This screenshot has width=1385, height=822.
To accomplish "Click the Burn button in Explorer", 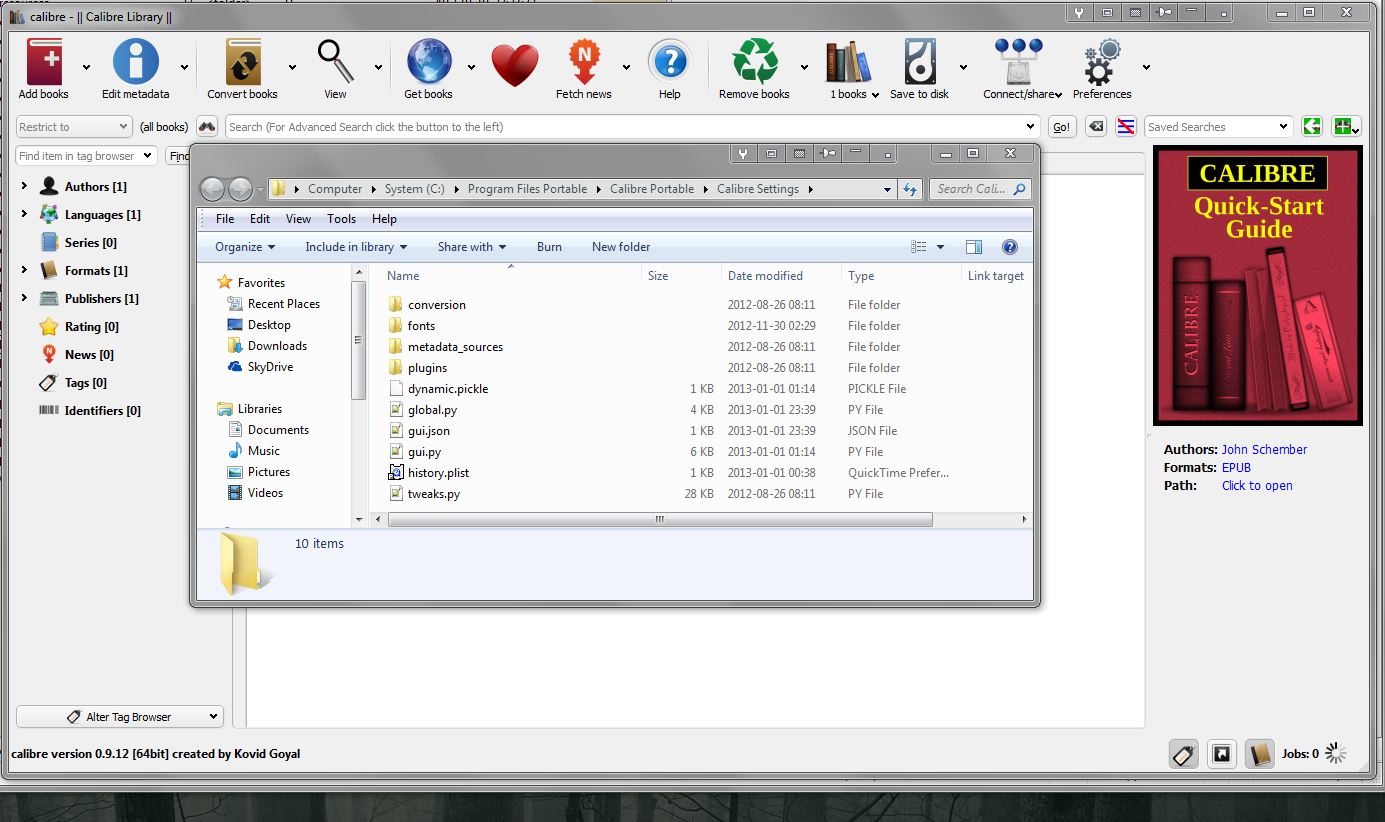I will (549, 247).
